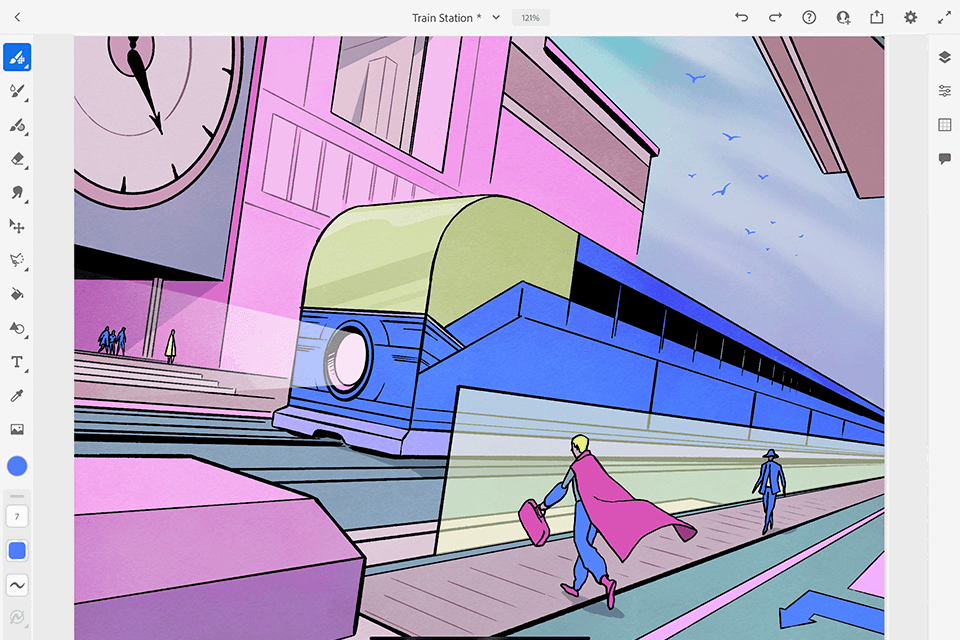Expand the document title dropdown chevron
This screenshot has width=960, height=640.
[x=496, y=17]
